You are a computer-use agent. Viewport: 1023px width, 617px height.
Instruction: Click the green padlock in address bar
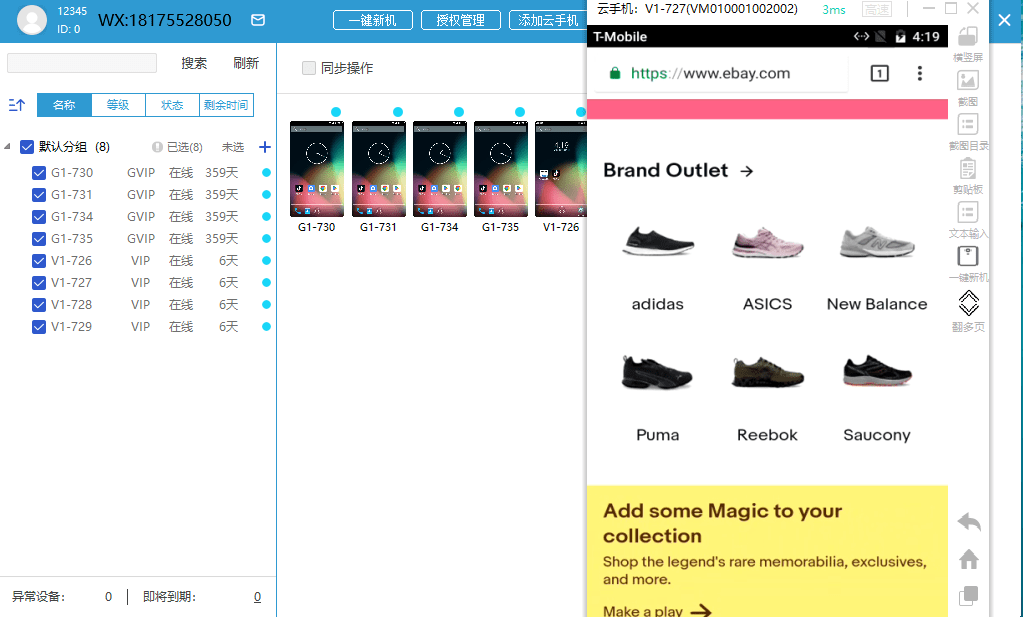615,73
